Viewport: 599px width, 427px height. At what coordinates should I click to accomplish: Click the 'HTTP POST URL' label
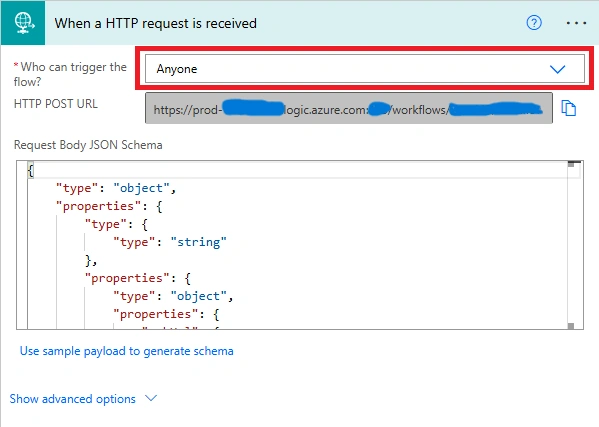(x=56, y=104)
